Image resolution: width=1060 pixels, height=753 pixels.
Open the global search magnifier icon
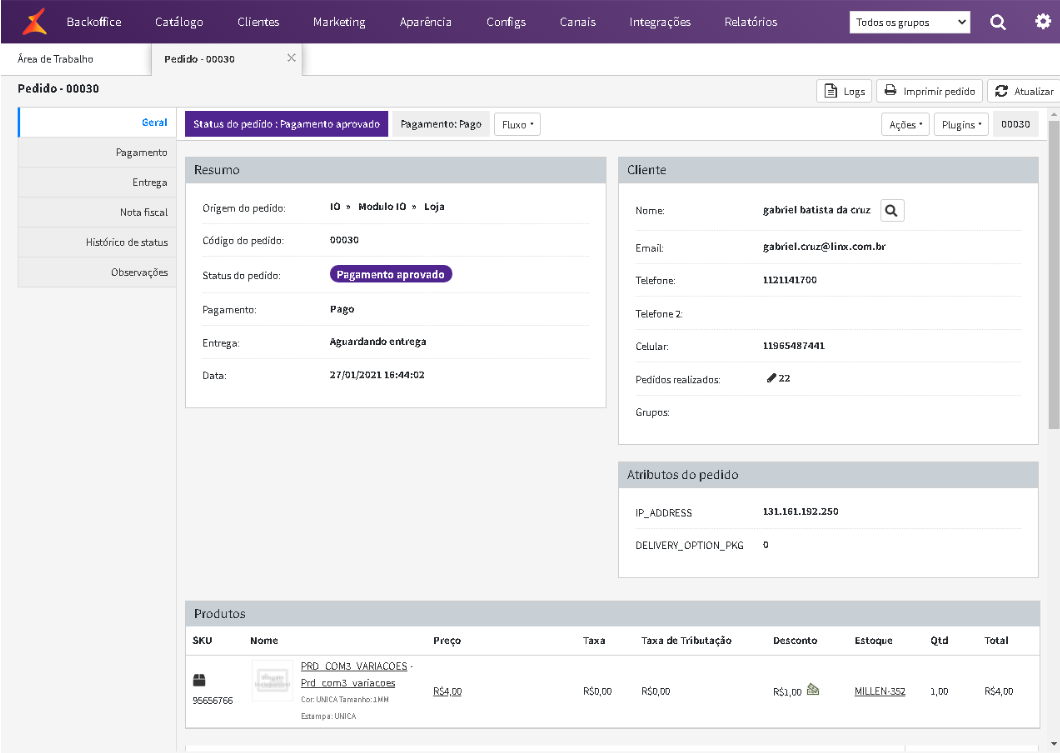[998, 22]
